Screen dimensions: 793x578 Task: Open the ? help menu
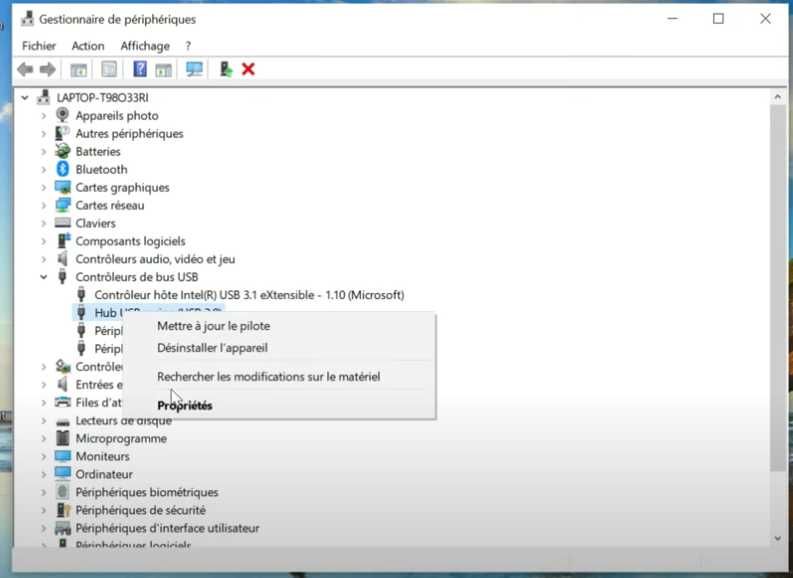pos(188,46)
